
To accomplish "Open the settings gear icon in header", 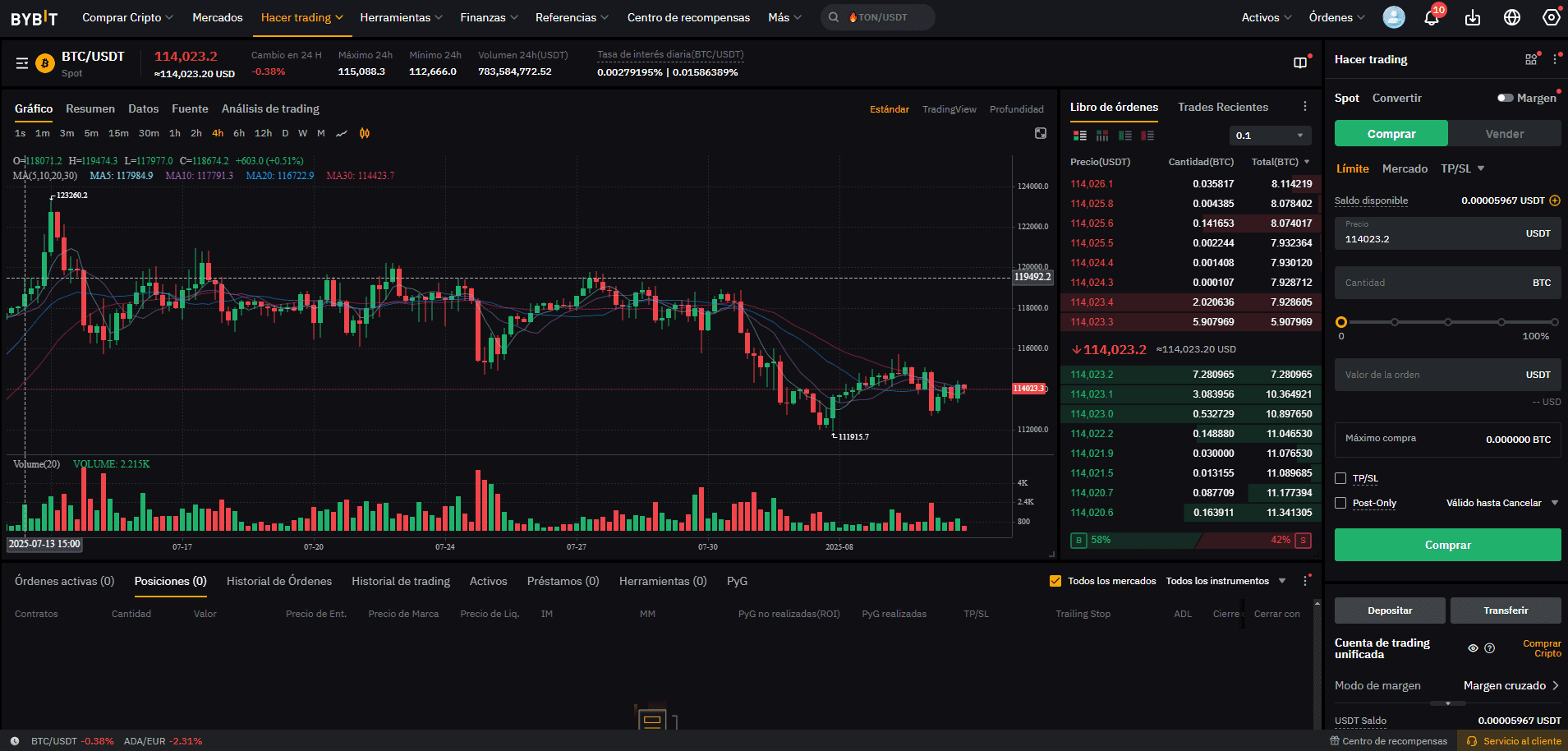I will pos(1552,17).
